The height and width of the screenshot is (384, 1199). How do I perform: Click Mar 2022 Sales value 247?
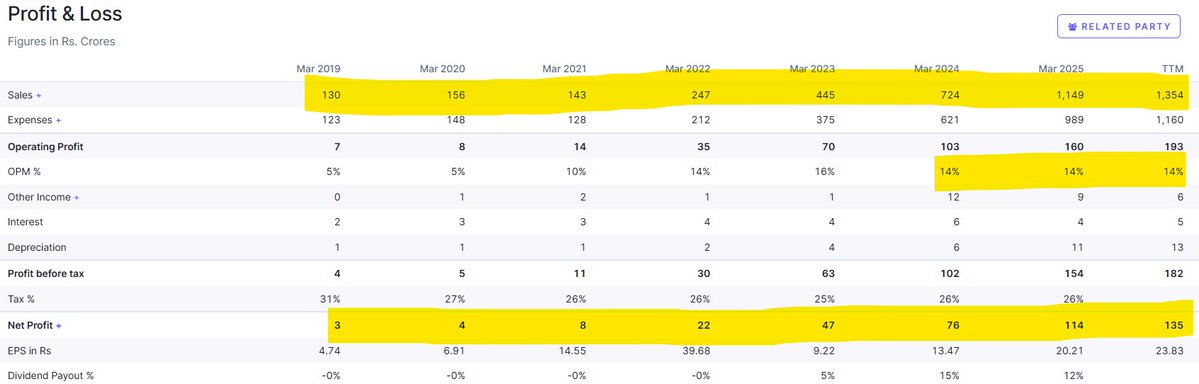tap(701, 96)
